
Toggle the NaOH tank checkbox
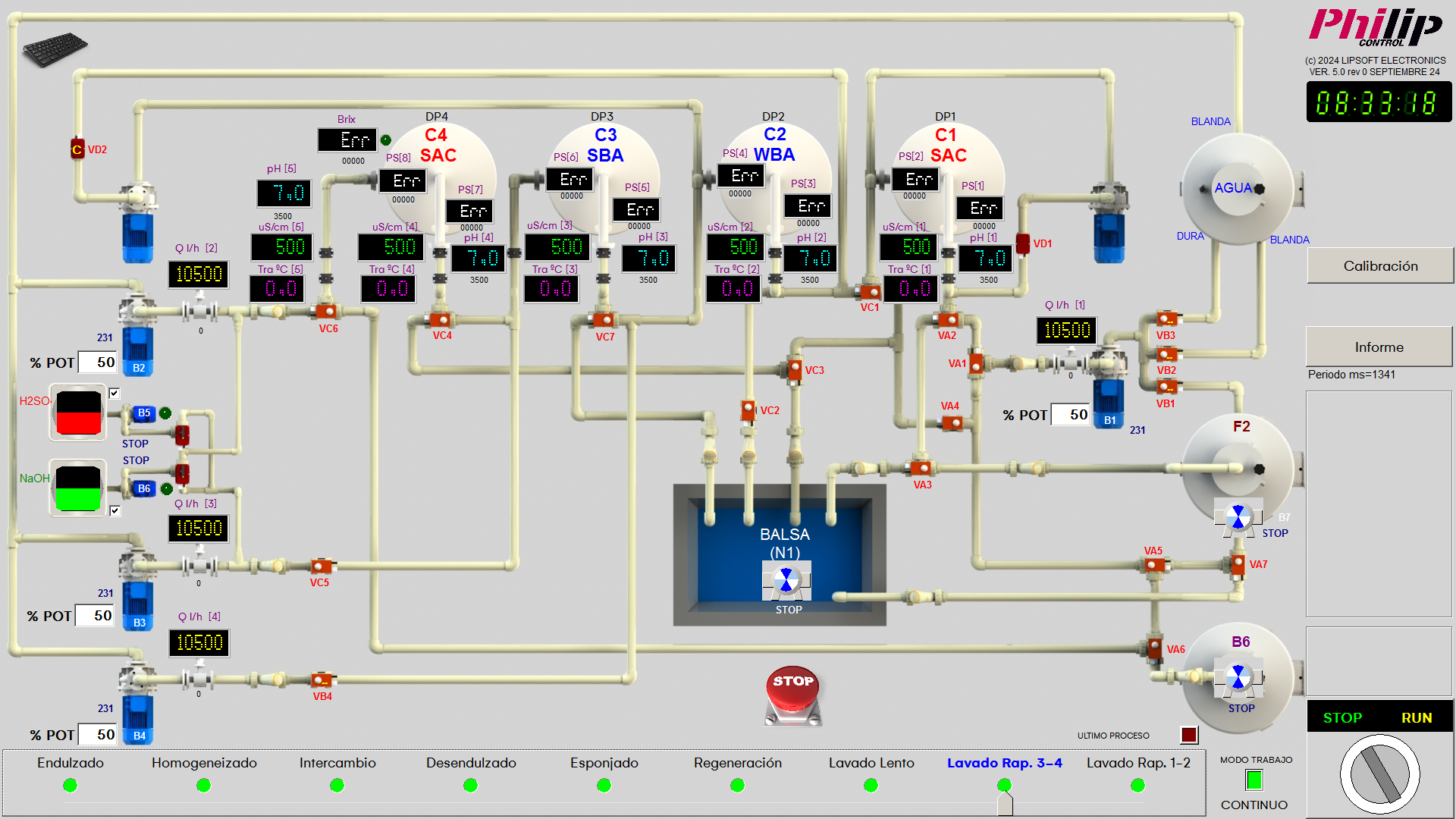click(x=115, y=510)
